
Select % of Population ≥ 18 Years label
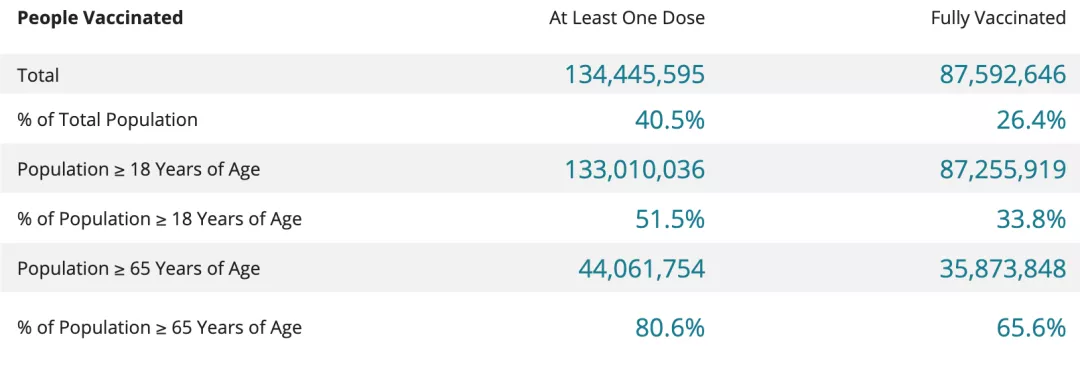pyautogui.click(x=160, y=219)
